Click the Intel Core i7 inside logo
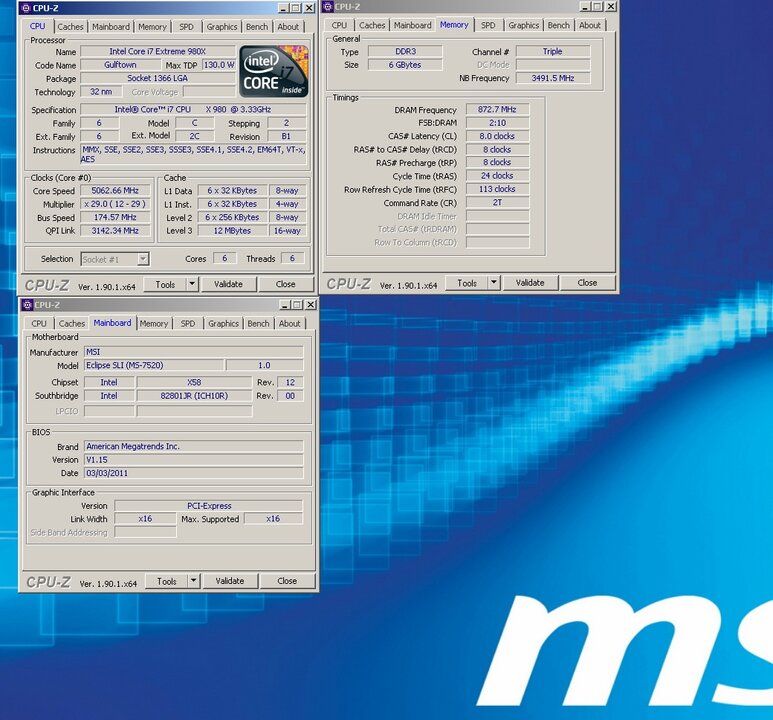Screen dimensions: 773x720 pyautogui.click(x=274, y=72)
